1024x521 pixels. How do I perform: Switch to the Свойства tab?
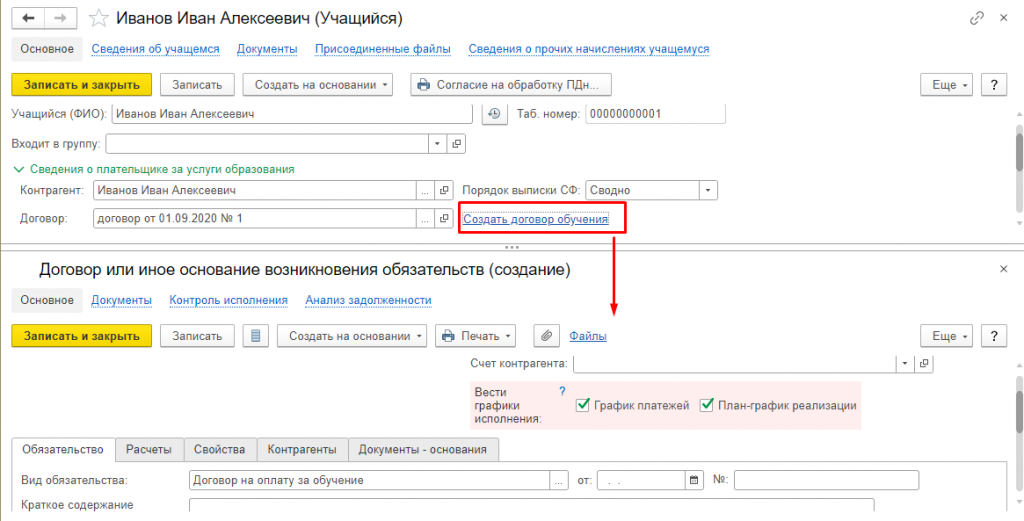pyautogui.click(x=221, y=449)
